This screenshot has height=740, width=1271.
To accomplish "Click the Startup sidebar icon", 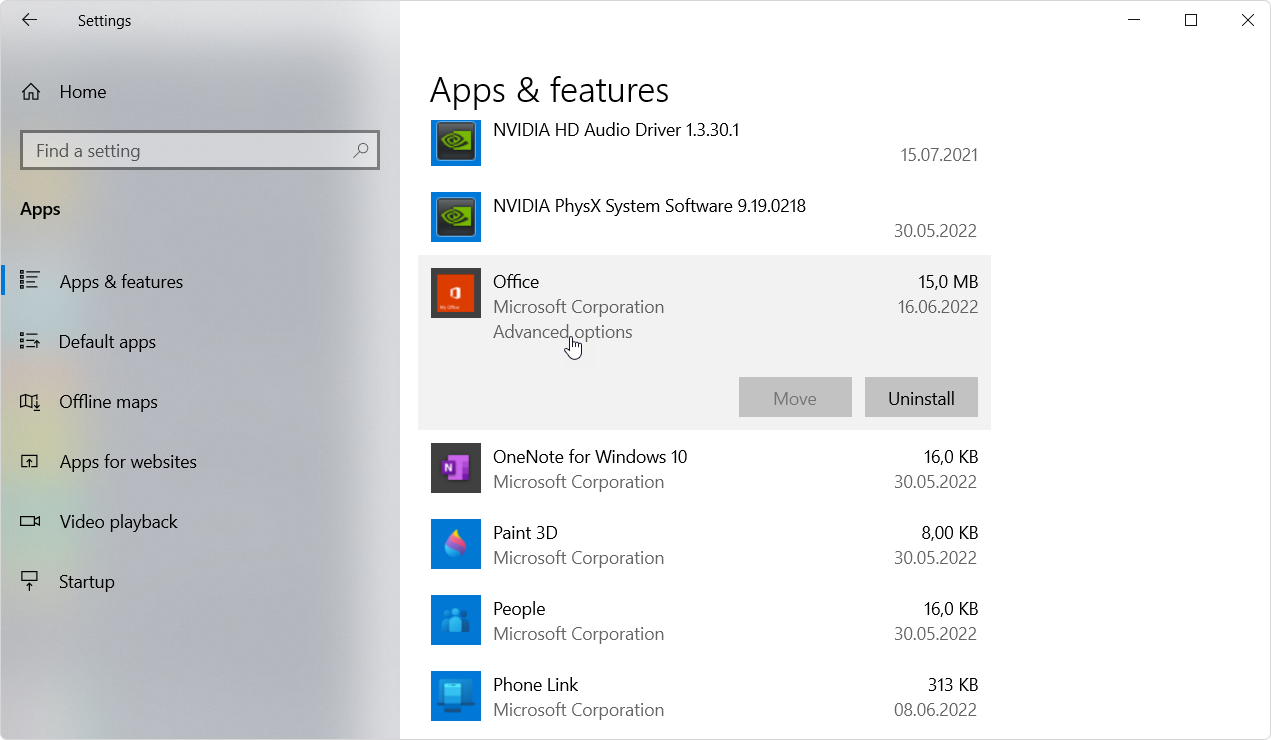I will 30,581.
